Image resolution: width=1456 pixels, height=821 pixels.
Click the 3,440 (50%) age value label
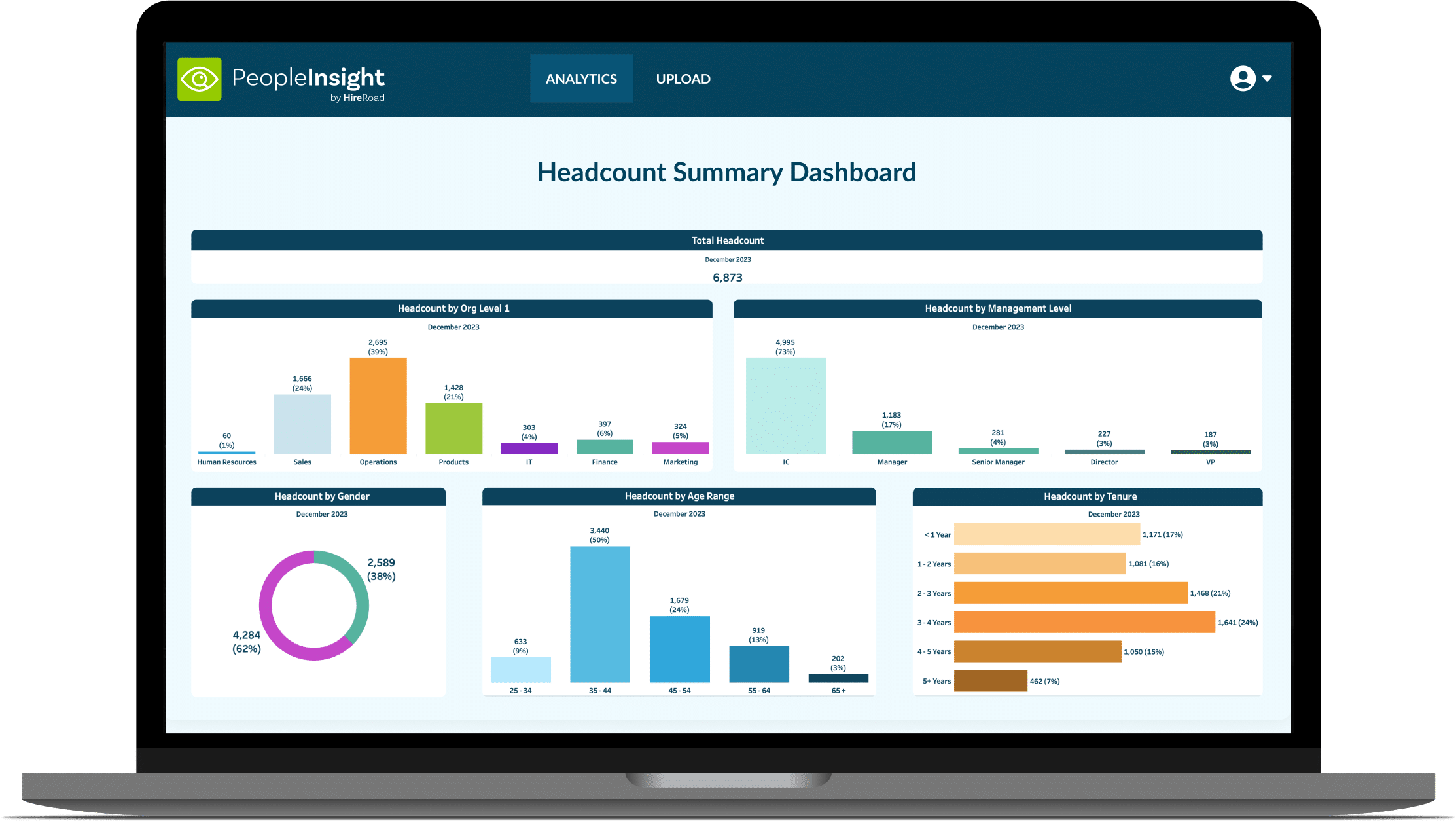point(599,536)
